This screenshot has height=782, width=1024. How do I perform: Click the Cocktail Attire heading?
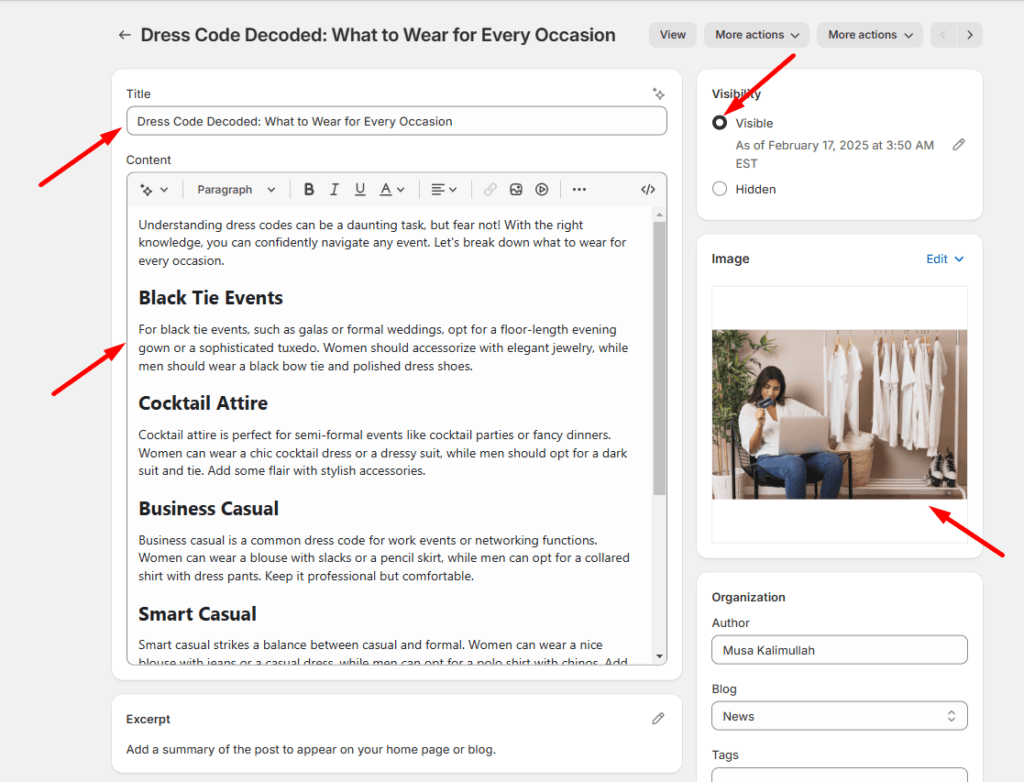click(203, 403)
